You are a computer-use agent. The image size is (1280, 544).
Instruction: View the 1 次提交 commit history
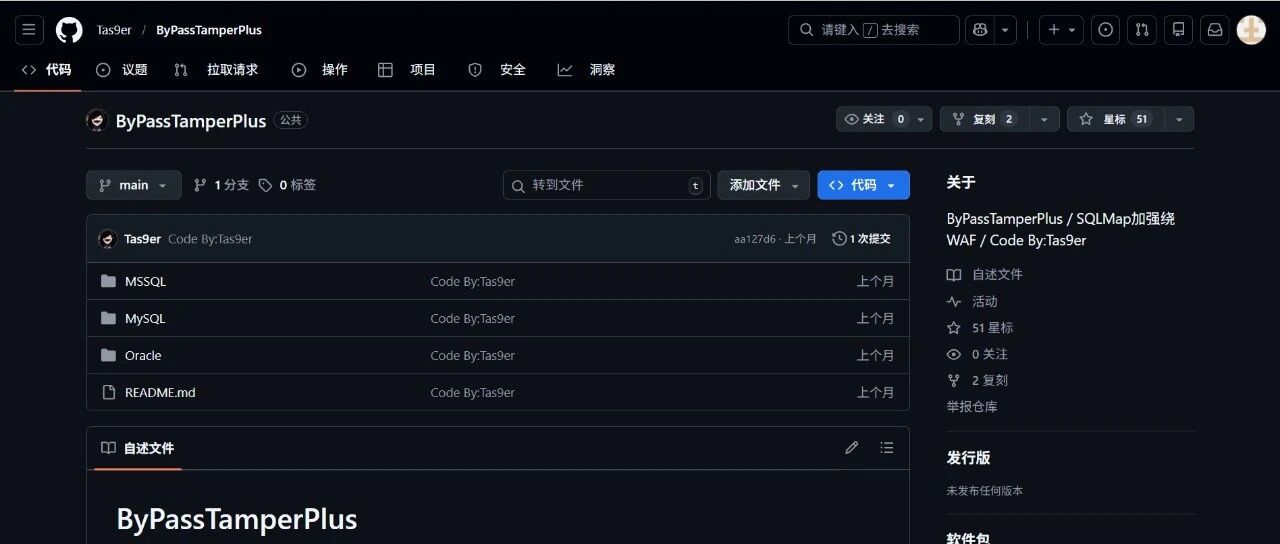click(861, 239)
